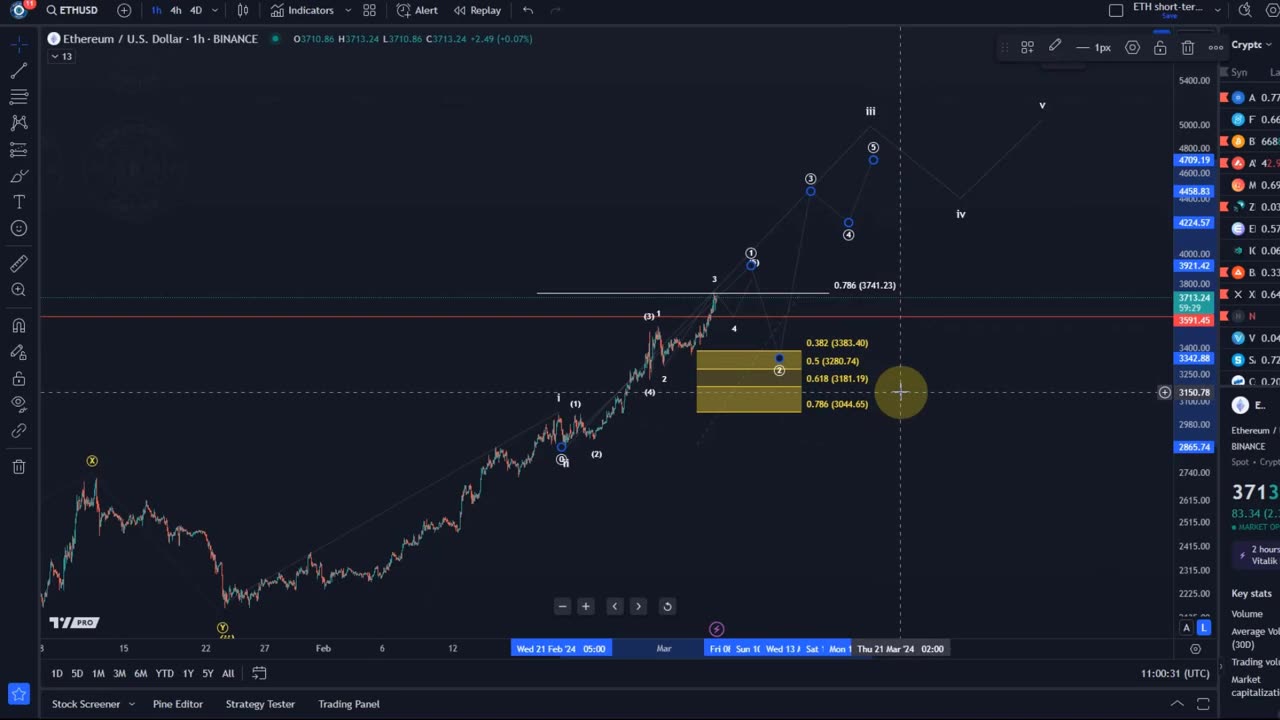This screenshot has height=720, width=1280.
Task: Set date range to 1D
Action: (x=57, y=673)
